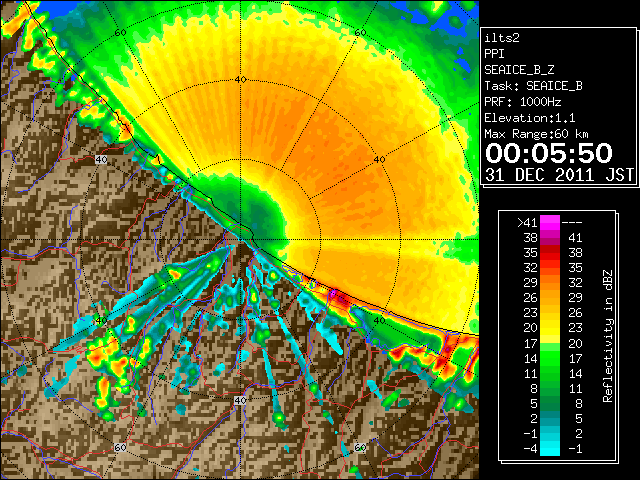640x480 pixels.
Task: Click the "PRF: 1000Hz" text
Action: 522,102
